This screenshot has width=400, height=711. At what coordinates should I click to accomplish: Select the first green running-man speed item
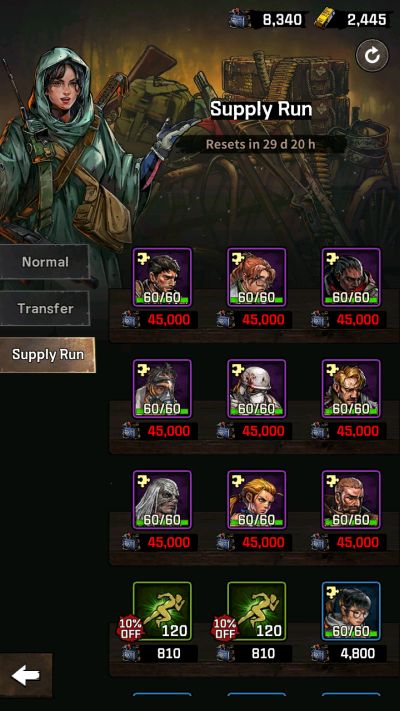(162, 611)
